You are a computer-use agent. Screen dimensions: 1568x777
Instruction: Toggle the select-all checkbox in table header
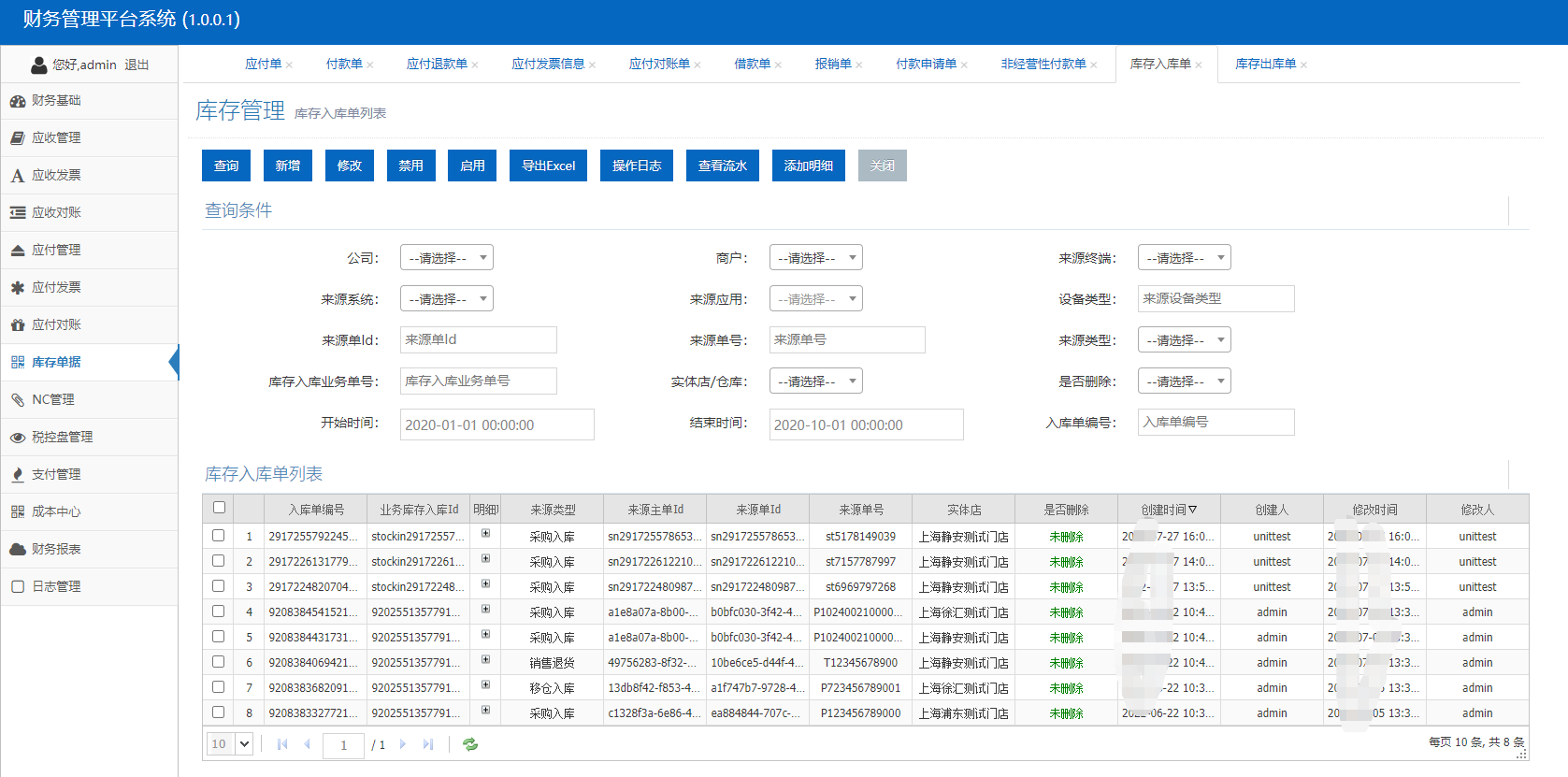click(x=219, y=508)
